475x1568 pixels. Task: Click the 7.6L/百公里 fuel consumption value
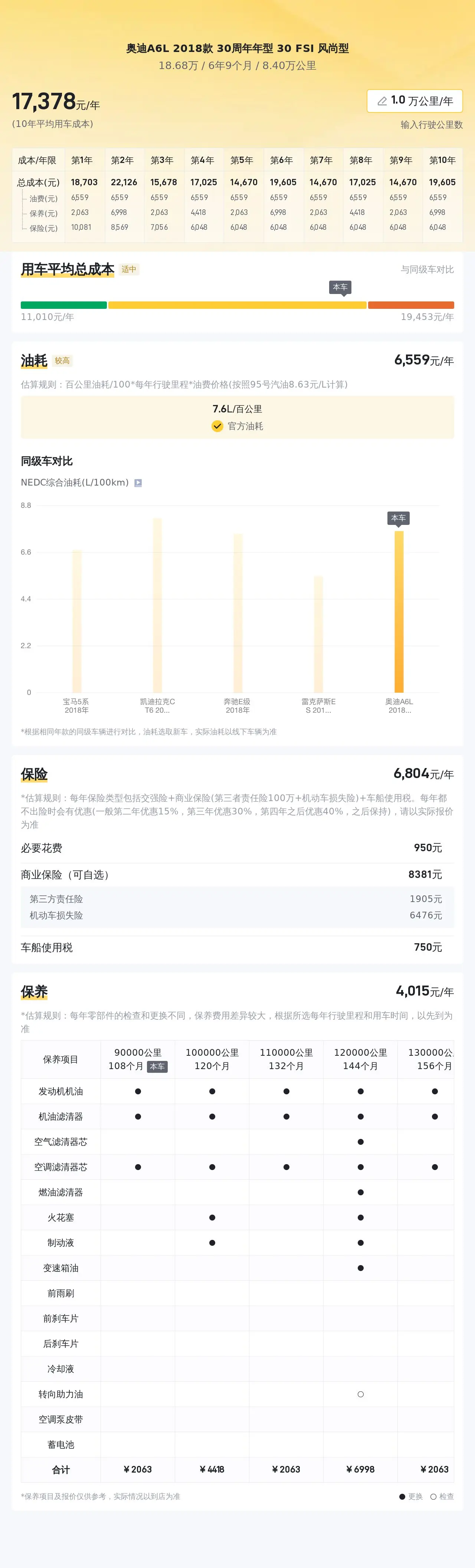coord(237,409)
